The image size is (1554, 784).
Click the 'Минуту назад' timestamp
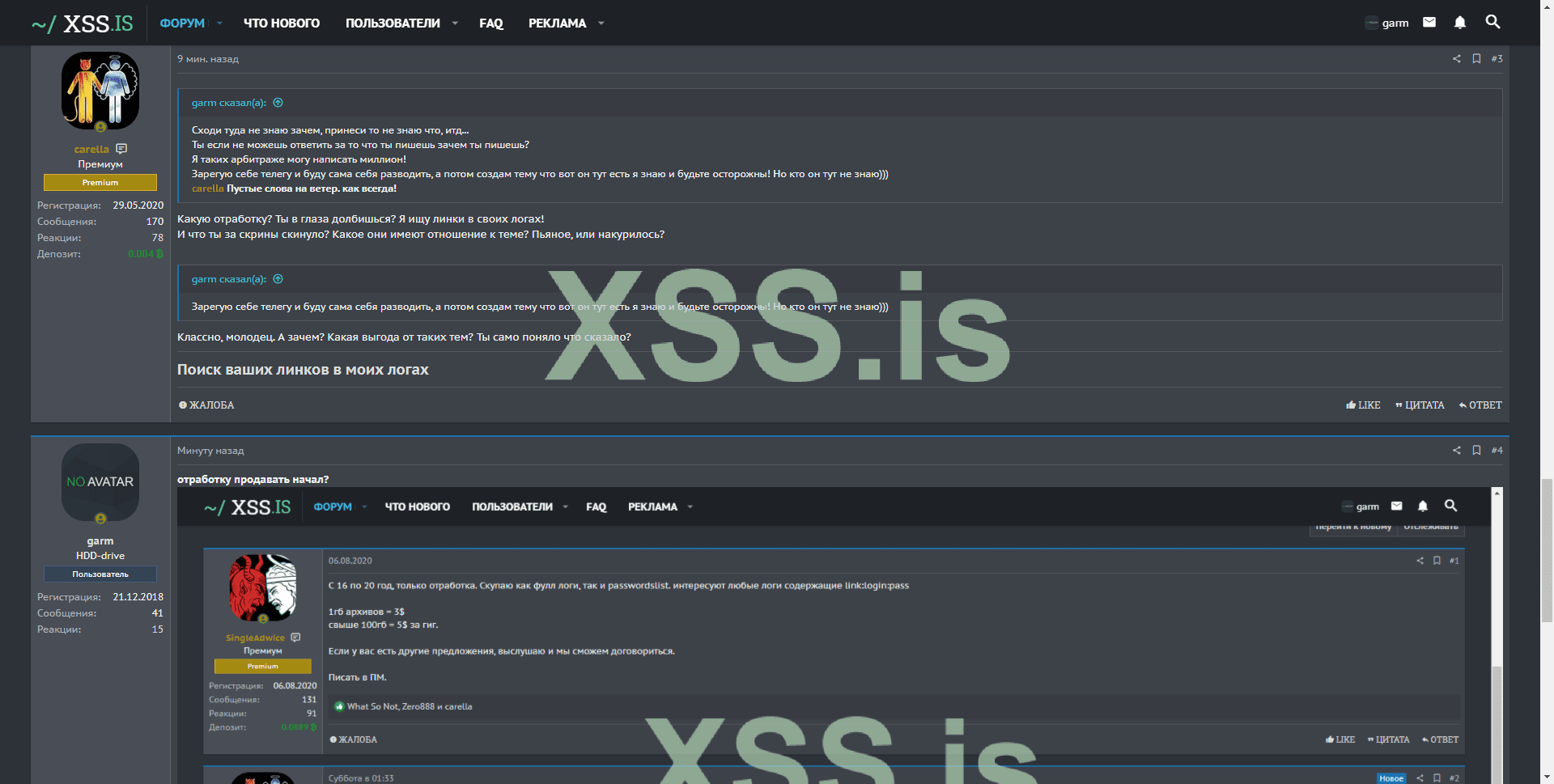(x=210, y=451)
